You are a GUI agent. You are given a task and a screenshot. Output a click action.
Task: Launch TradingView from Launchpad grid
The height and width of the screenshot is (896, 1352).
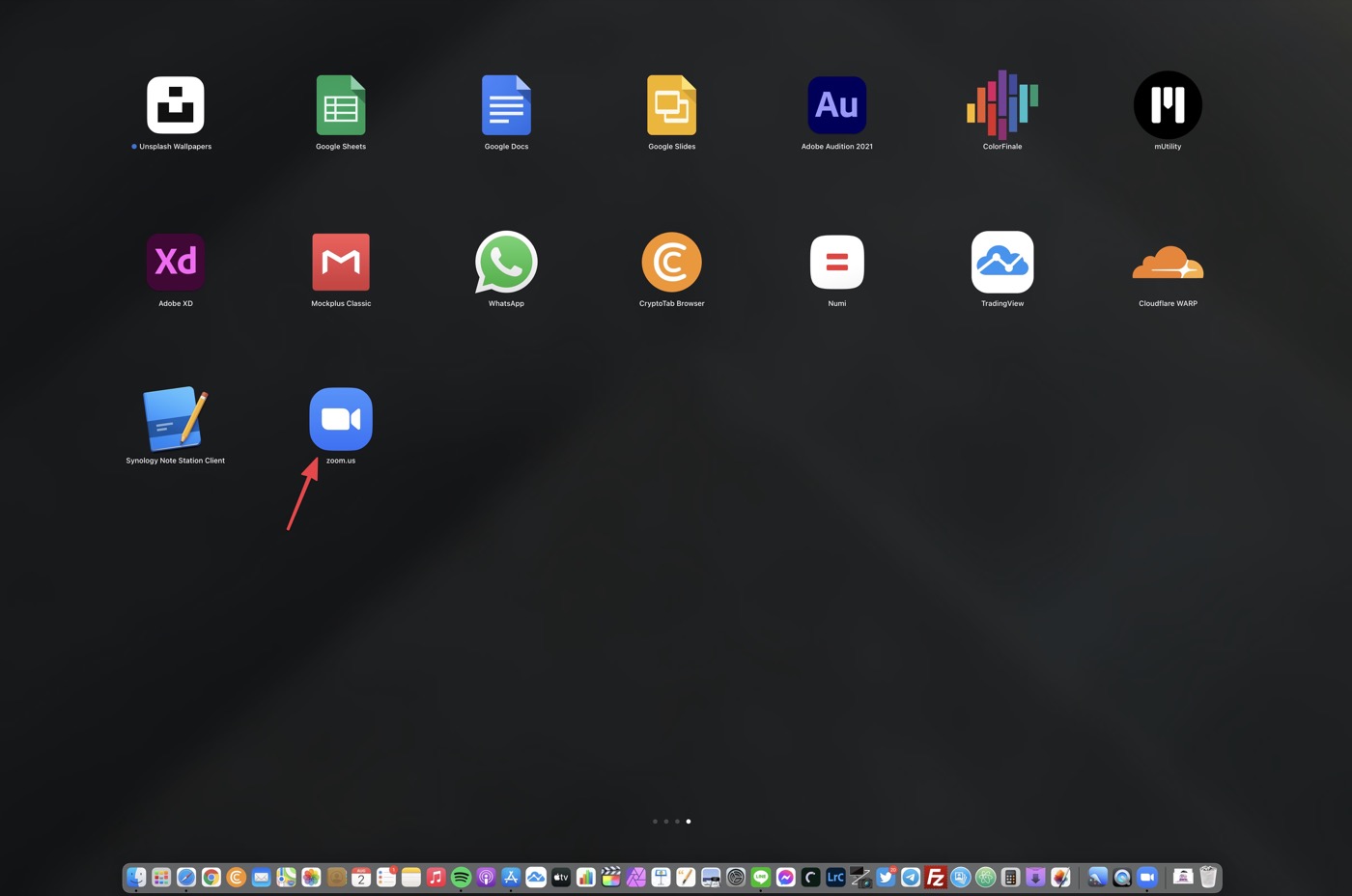click(x=1002, y=262)
